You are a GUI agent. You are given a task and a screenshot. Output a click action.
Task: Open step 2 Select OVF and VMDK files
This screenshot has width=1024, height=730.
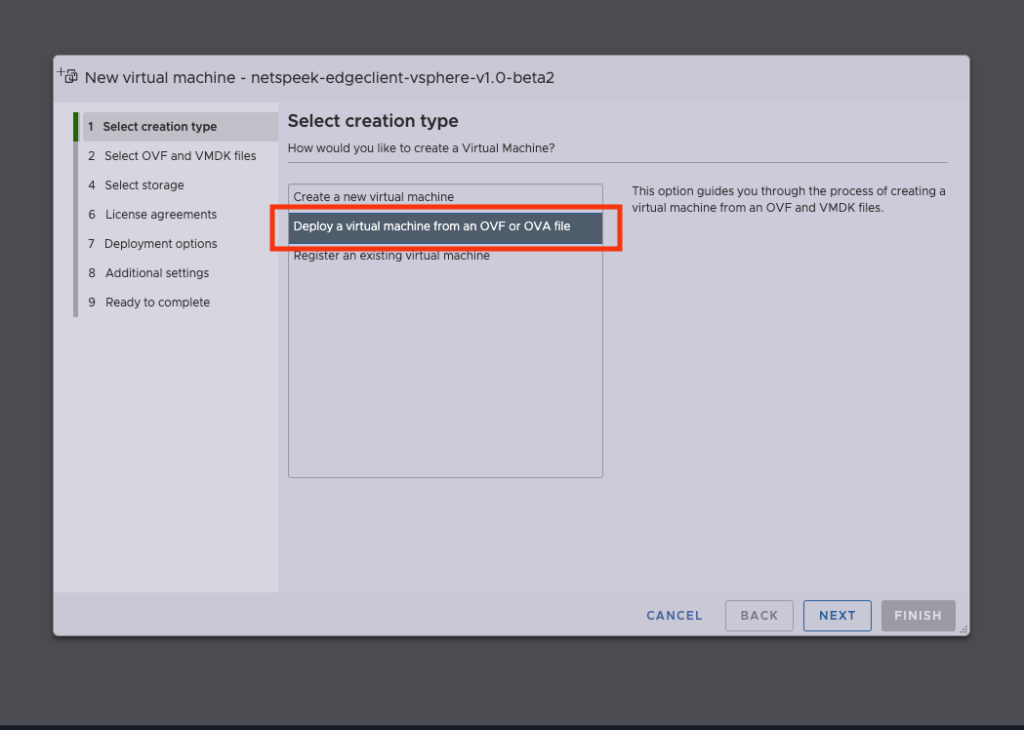coord(179,156)
